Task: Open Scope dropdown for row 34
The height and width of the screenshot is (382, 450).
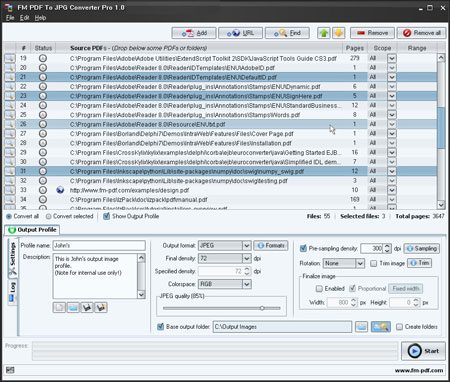Action: 392,200
